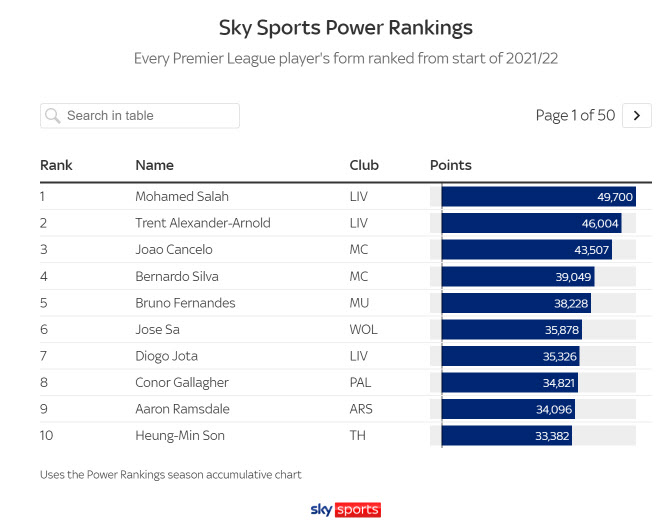The width and height of the screenshot is (670, 530).
Task: Click Joao Cancelo's points bar
Action: click(526, 250)
